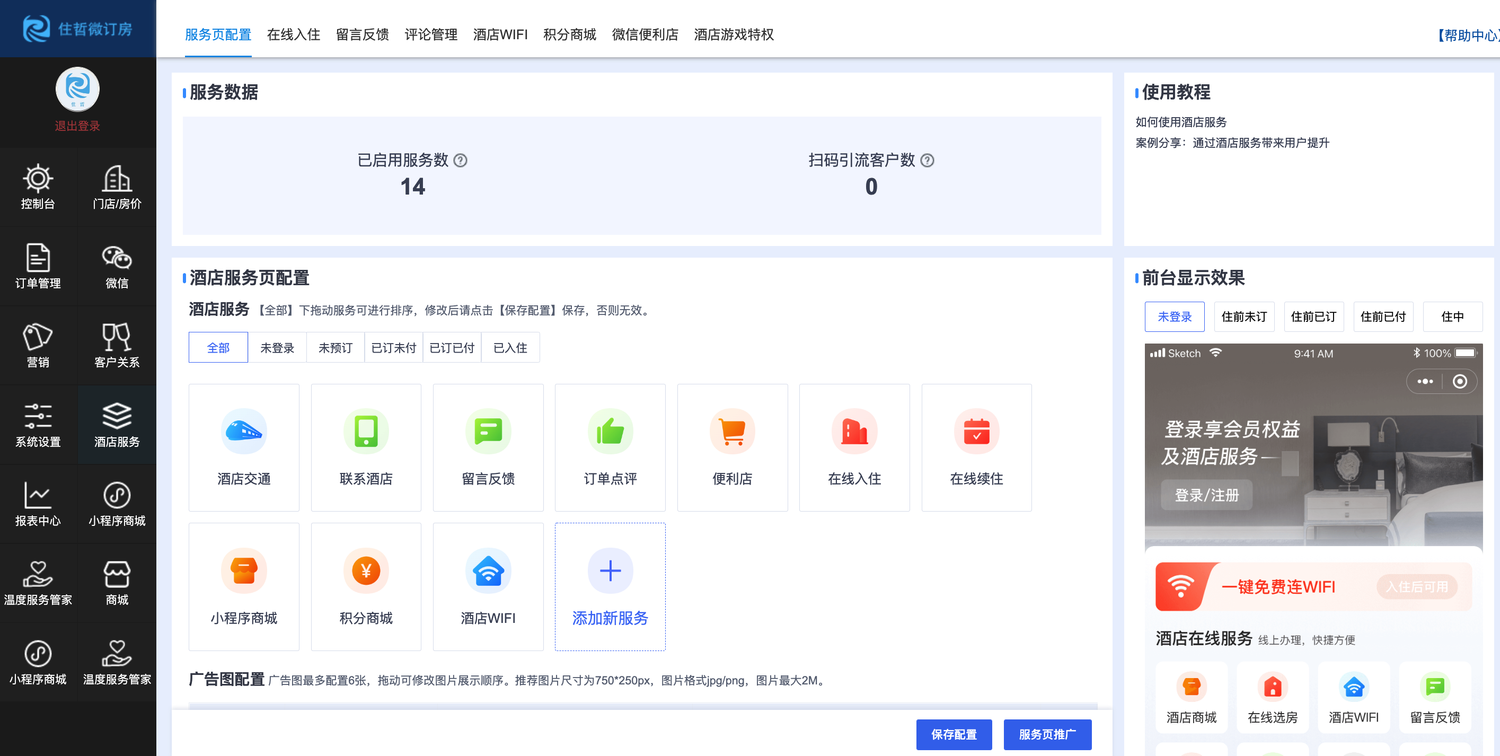Viewport: 1500px width, 756px height.
Task: Open the 积分商城 top tab
Action: 569,35
